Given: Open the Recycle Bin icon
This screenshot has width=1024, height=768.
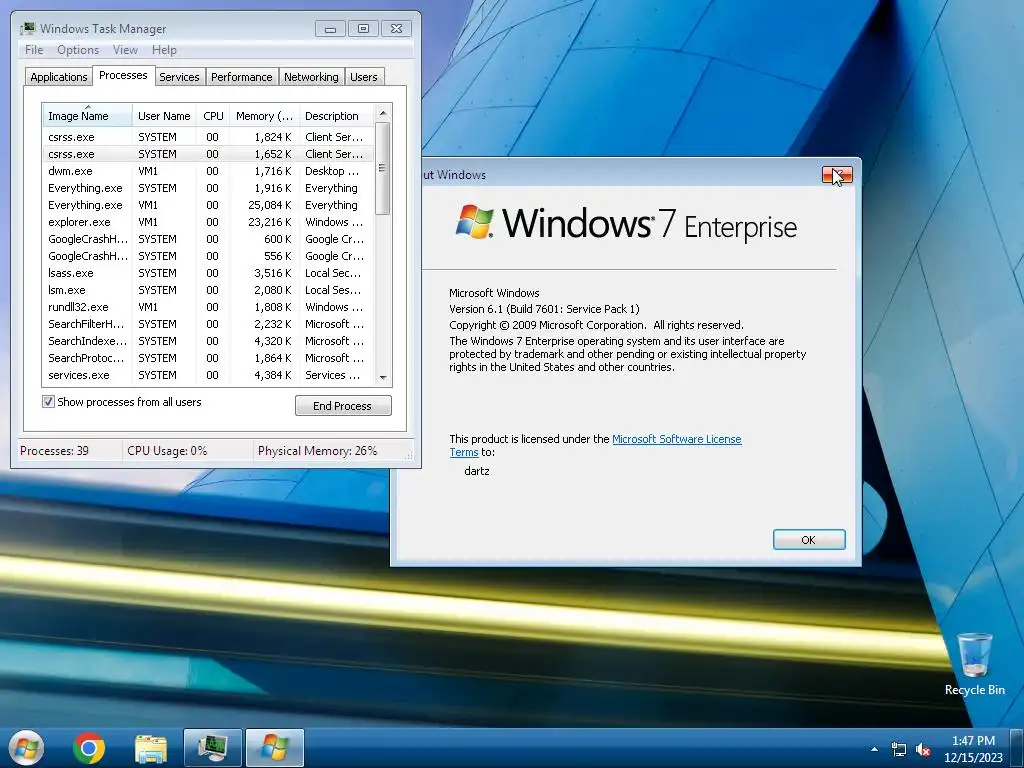Looking at the screenshot, I should click(974, 664).
